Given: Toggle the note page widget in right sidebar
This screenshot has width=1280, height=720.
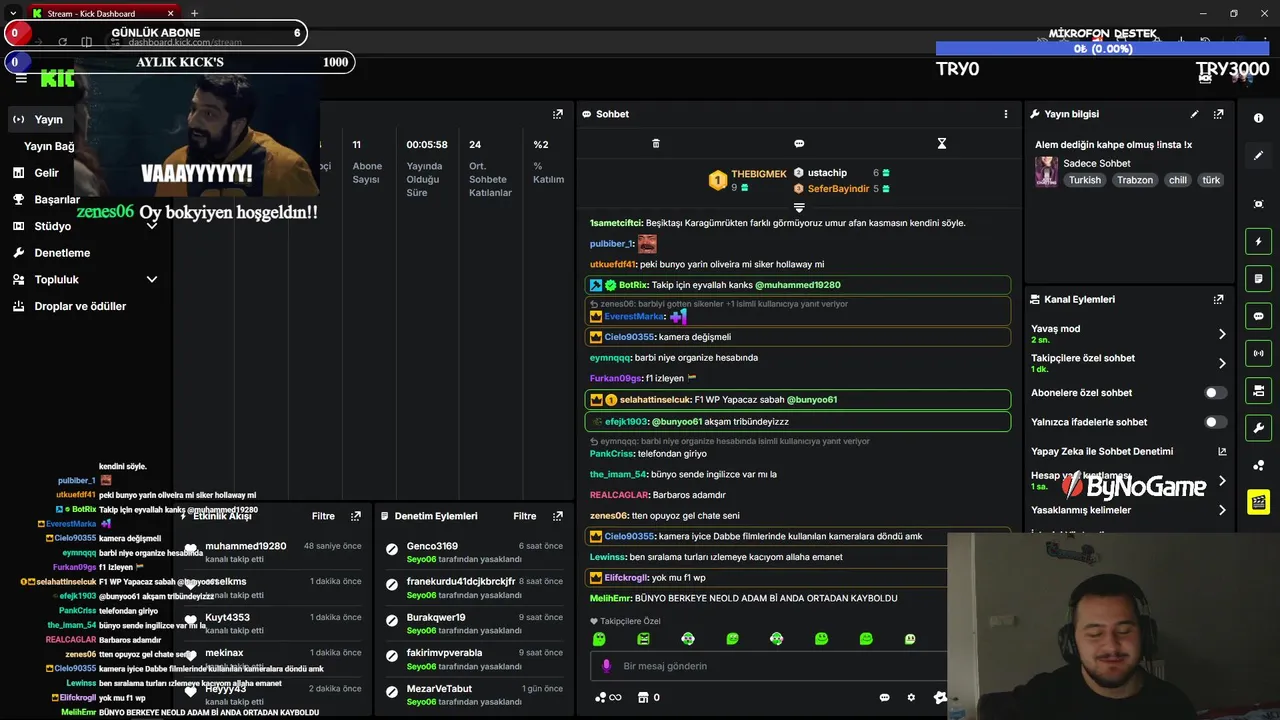Looking at the screenshot, I should [x=1258, y=278].
